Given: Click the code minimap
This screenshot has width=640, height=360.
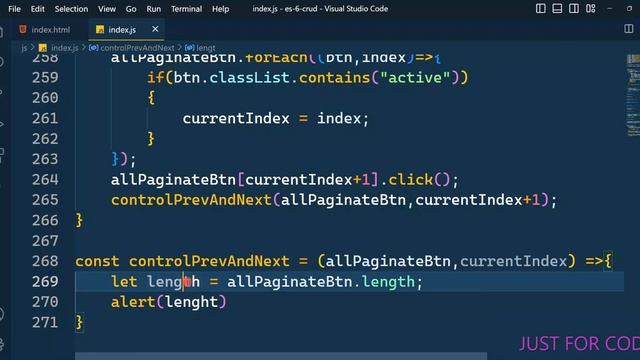Looking at the screenshot, I should tap(633, 96).
